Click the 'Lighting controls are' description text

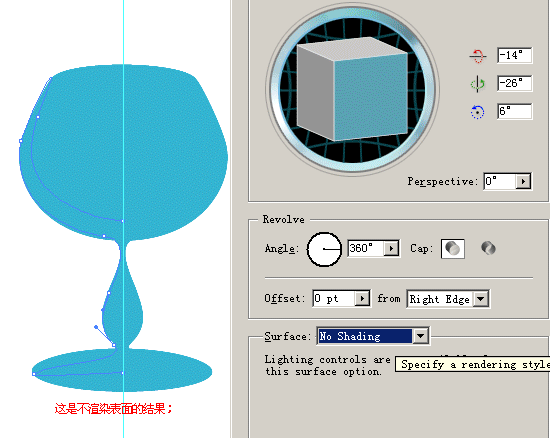pyautogui.click(x=327, y=359)
